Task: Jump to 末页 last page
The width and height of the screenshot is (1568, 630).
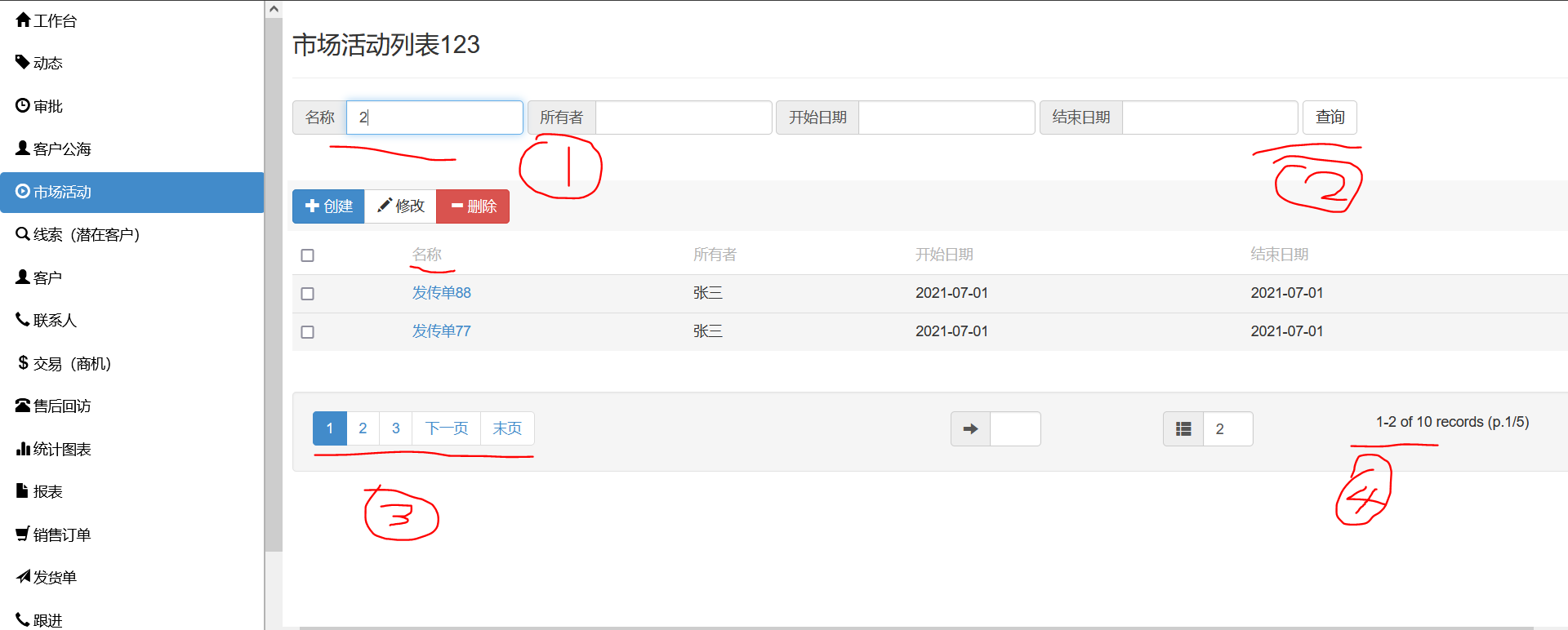Action: 507,428
